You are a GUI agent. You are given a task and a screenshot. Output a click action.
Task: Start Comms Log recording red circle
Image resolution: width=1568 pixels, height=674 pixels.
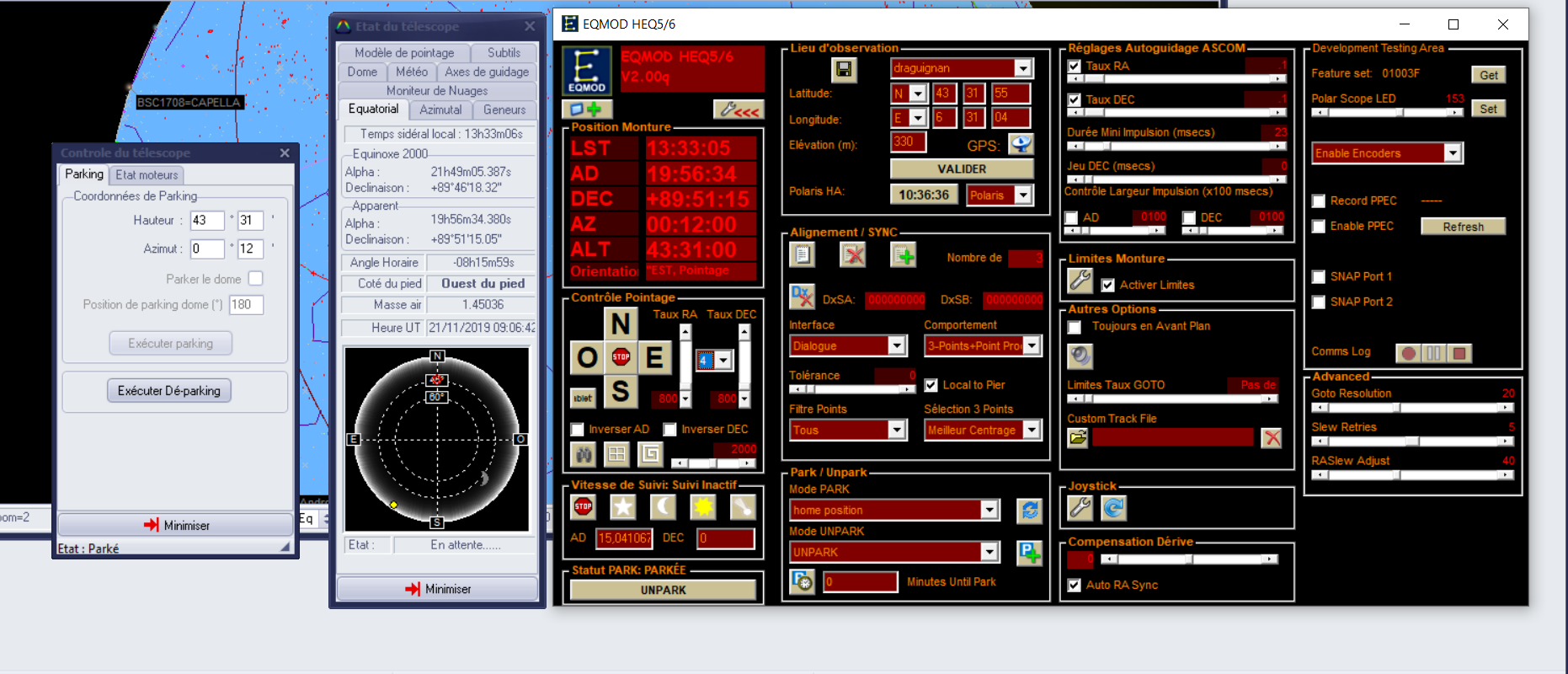click(x=1408, y=353)
